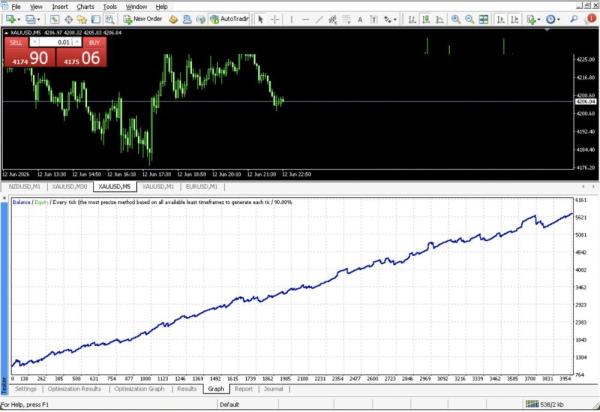Select the Horizontal Line drawing tool
Viewport: 600px width, 412px height.
tap(305, 19)
